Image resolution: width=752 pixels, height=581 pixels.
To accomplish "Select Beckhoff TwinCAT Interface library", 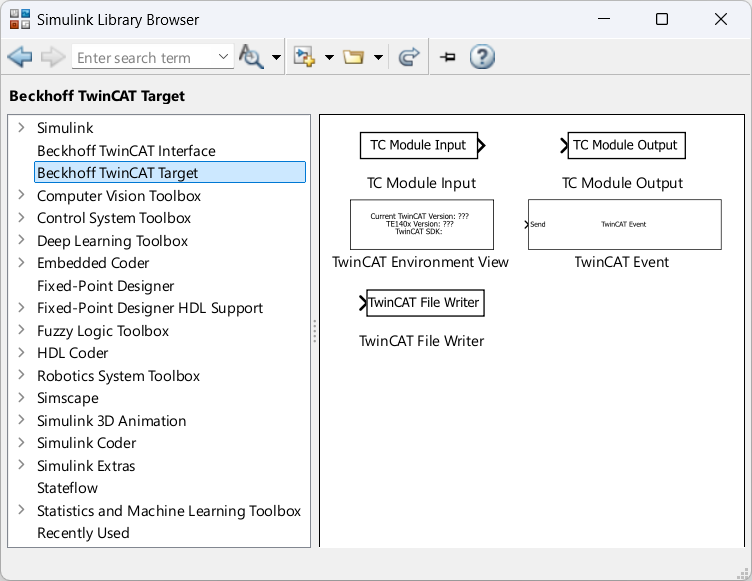I will pyautogui.click(x=126, y=151).
